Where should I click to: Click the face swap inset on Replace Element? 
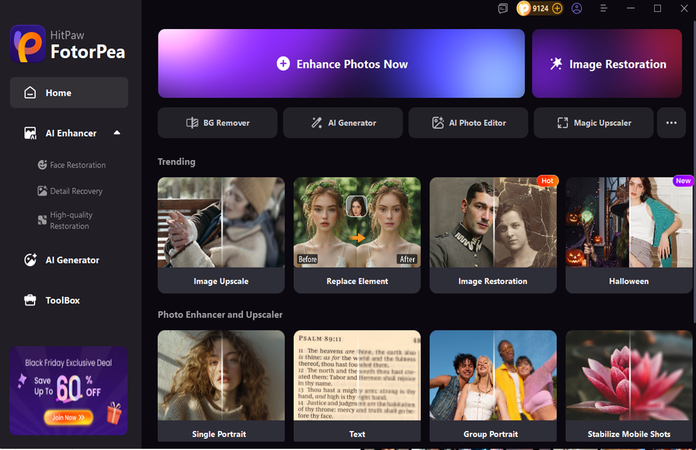(x=356, y=205)
